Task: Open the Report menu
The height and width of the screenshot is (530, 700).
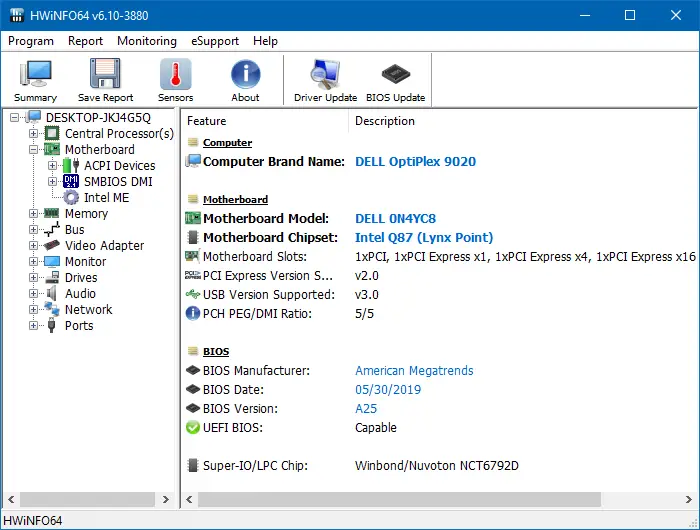Action: tap(85, 41)
